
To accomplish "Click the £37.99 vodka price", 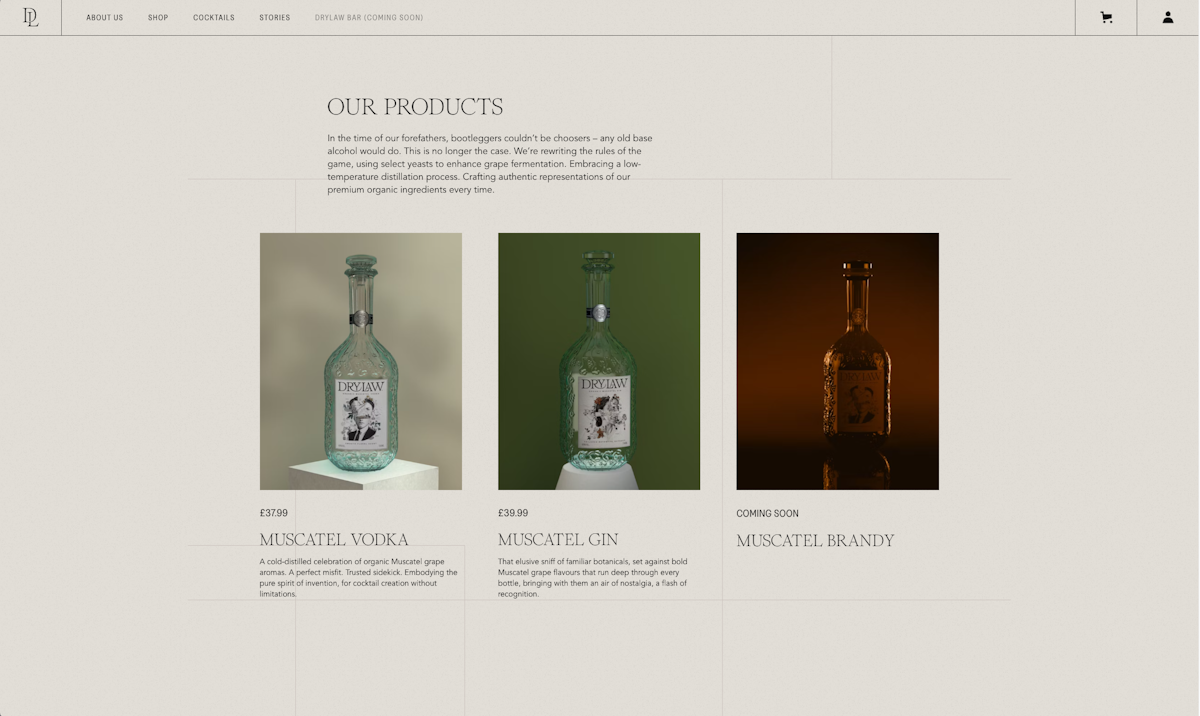I will [x=274, y=513].
